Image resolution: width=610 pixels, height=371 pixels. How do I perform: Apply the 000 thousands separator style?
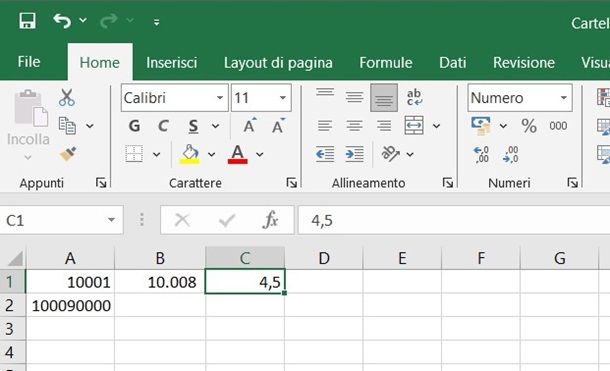pyautogui.click(x=558, y=126)
